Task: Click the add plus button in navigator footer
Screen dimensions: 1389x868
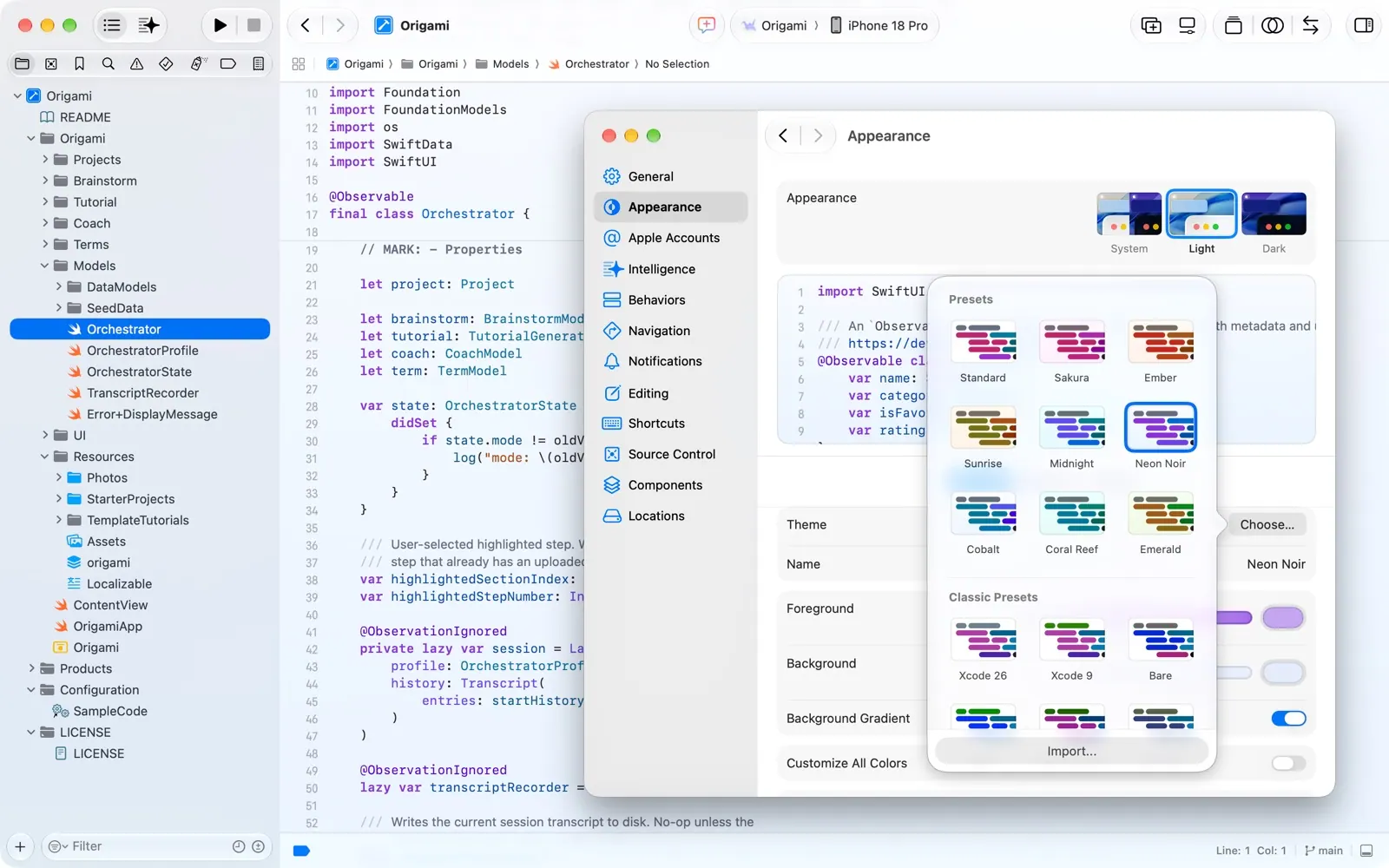Action: point(20,846)
